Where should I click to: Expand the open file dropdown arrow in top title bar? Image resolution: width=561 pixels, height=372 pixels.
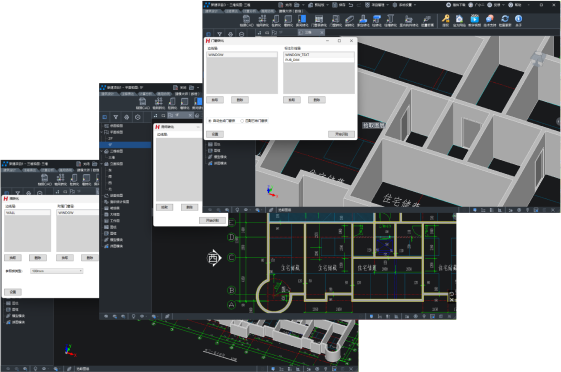[303, 5]
